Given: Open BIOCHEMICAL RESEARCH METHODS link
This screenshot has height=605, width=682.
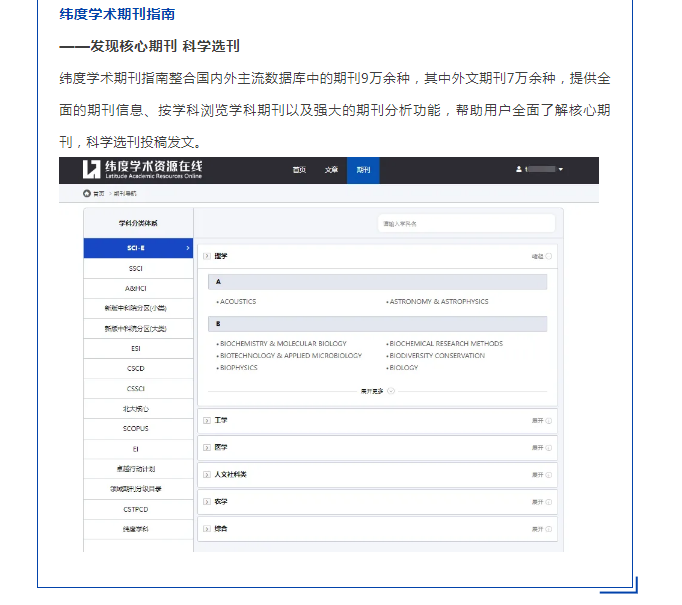Looking at the screenshot, I should [x=444, y=344].
